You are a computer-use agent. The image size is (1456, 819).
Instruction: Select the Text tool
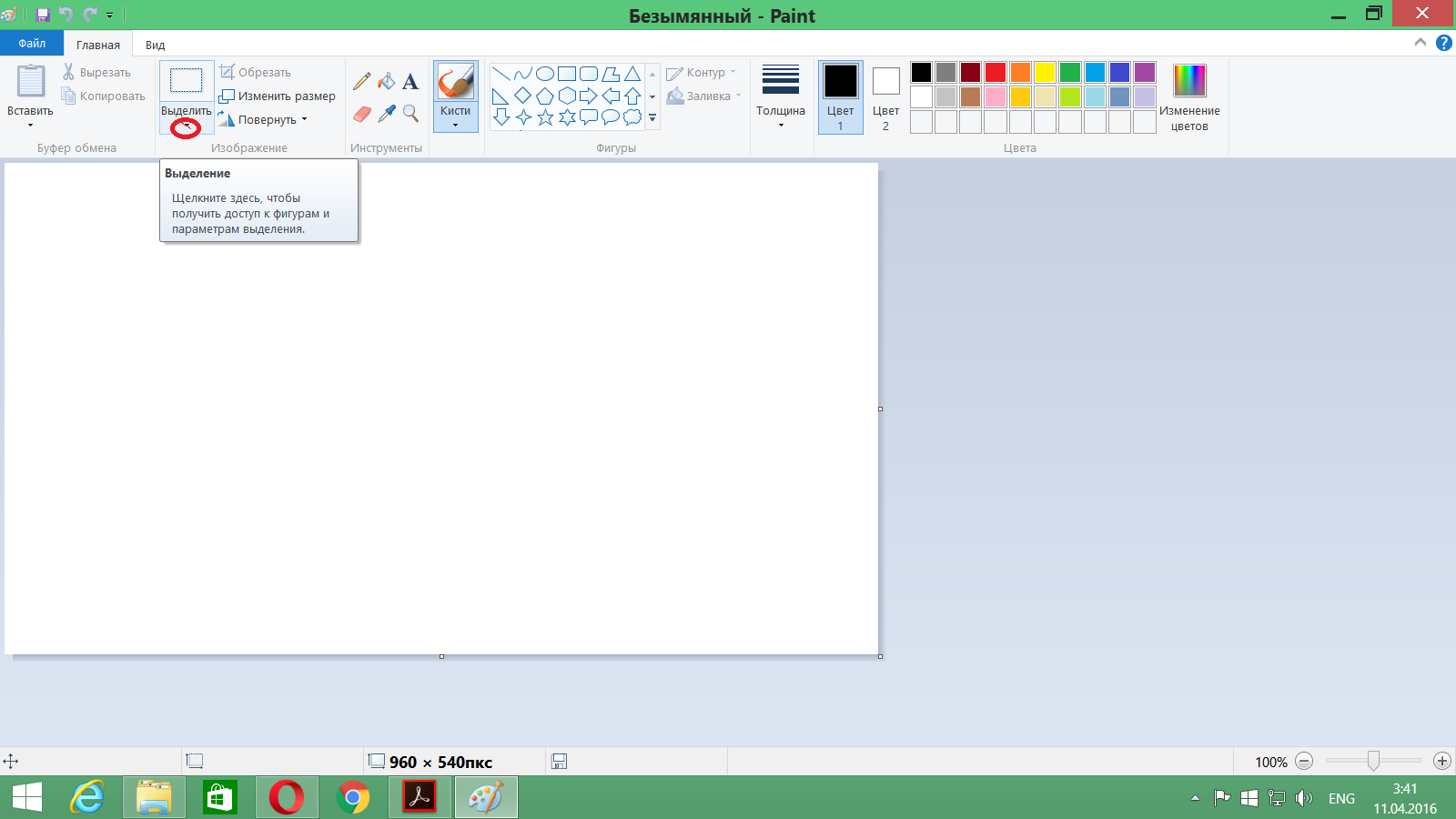[x=410, y=82]
